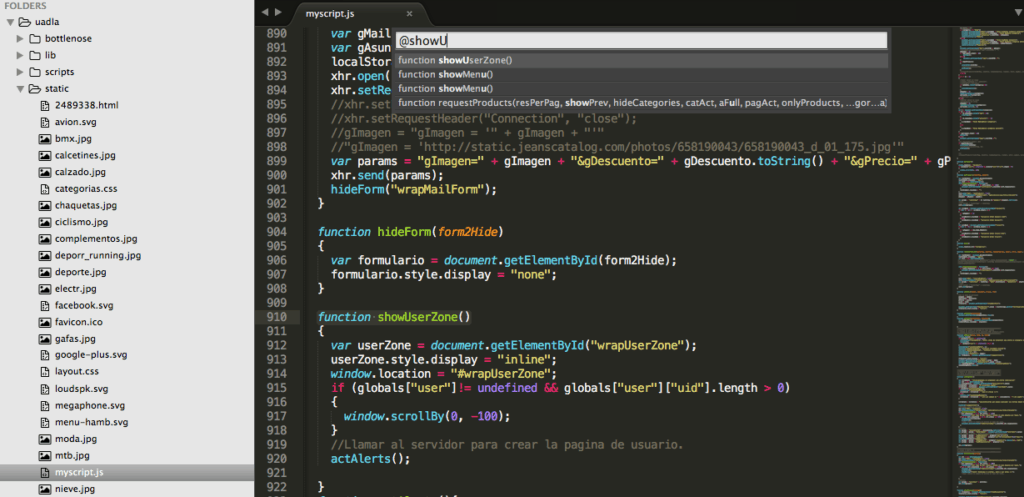Click the uadla folder icon
The width and height of the screenshot is (1024, 497).
(25, 22)
